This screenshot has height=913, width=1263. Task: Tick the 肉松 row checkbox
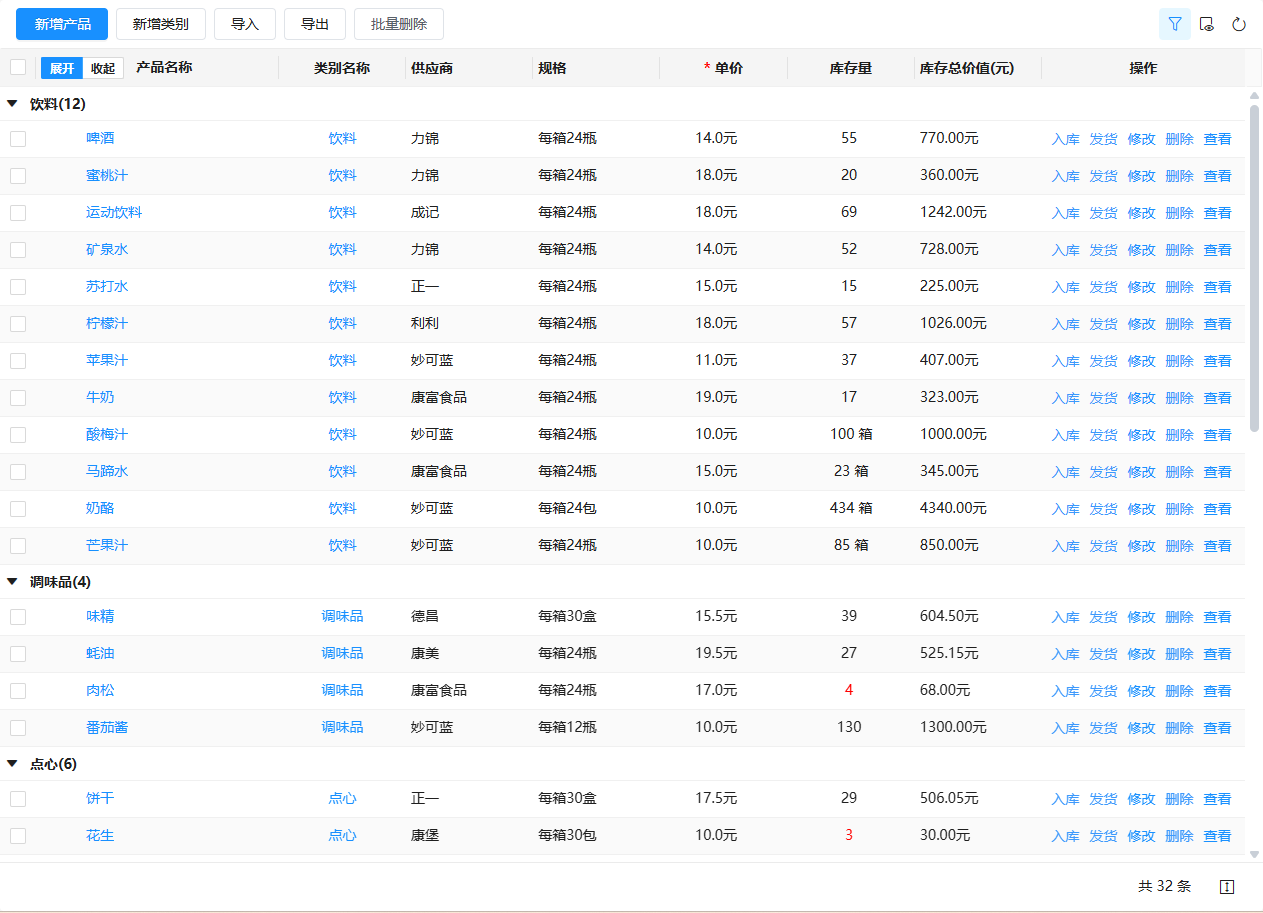(18, 691)
